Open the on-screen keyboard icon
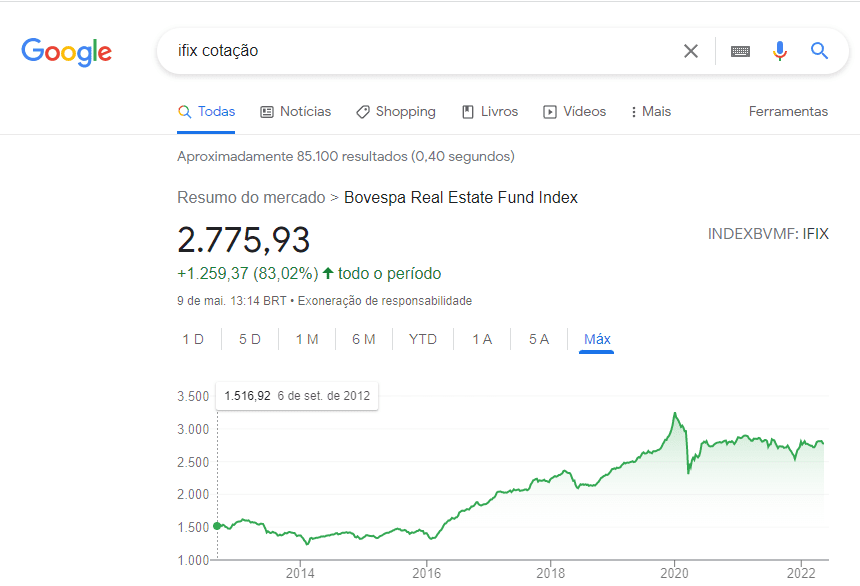This screenshot has width=860, height=586. (740, 51)
